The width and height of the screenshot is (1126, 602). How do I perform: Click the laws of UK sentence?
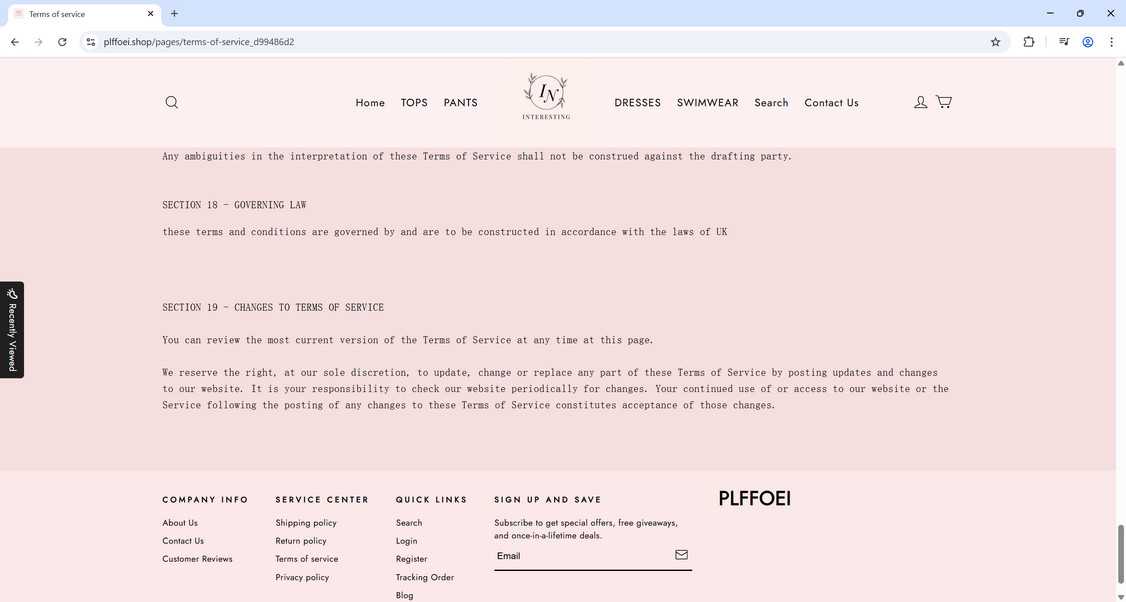445,232
